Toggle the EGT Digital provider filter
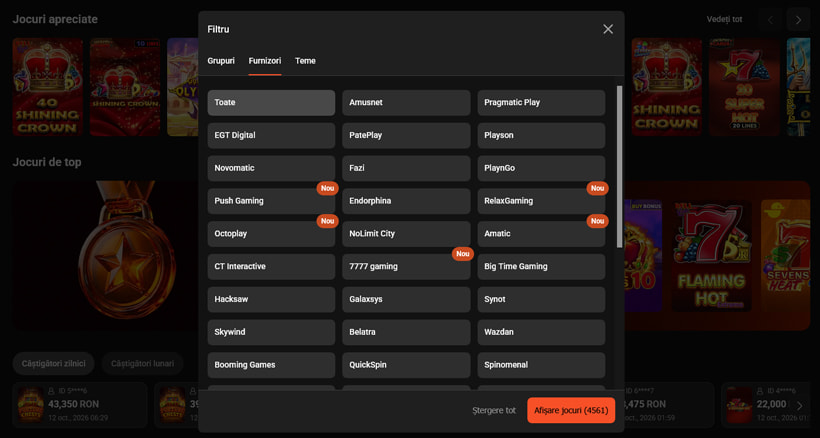This screenshot has width=820, height=438. pos(271,135)
